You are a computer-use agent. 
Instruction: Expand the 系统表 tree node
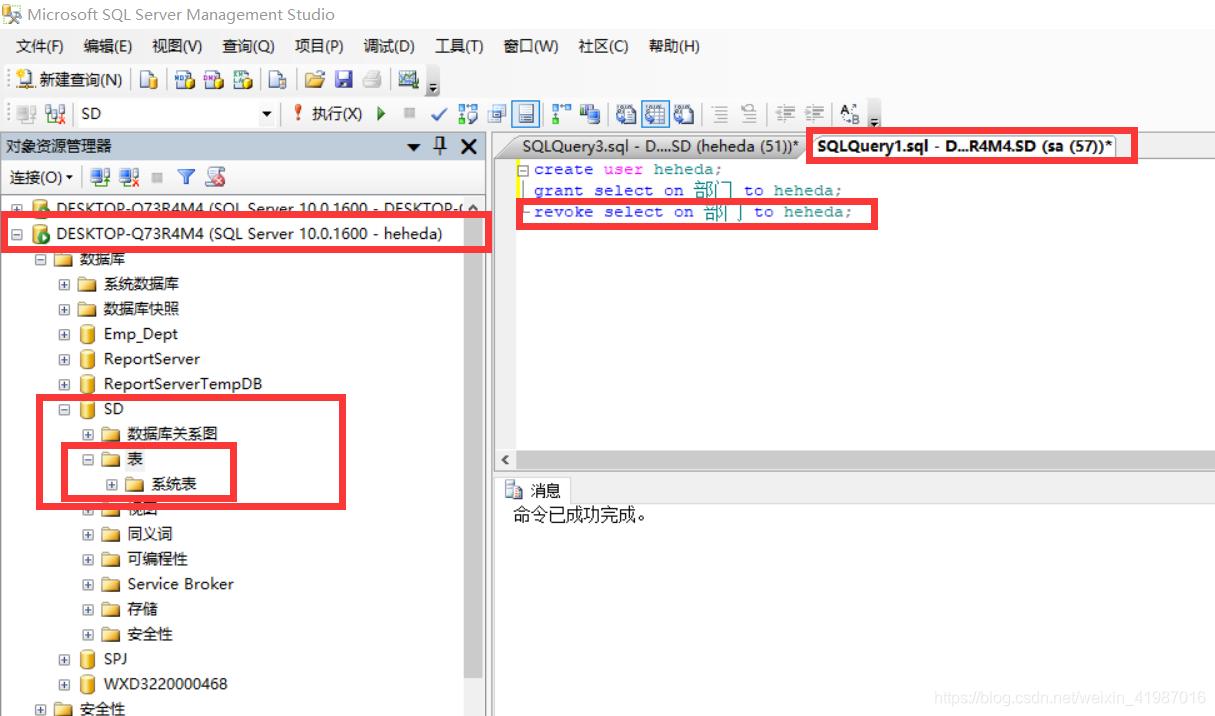(x=113, y=483)
